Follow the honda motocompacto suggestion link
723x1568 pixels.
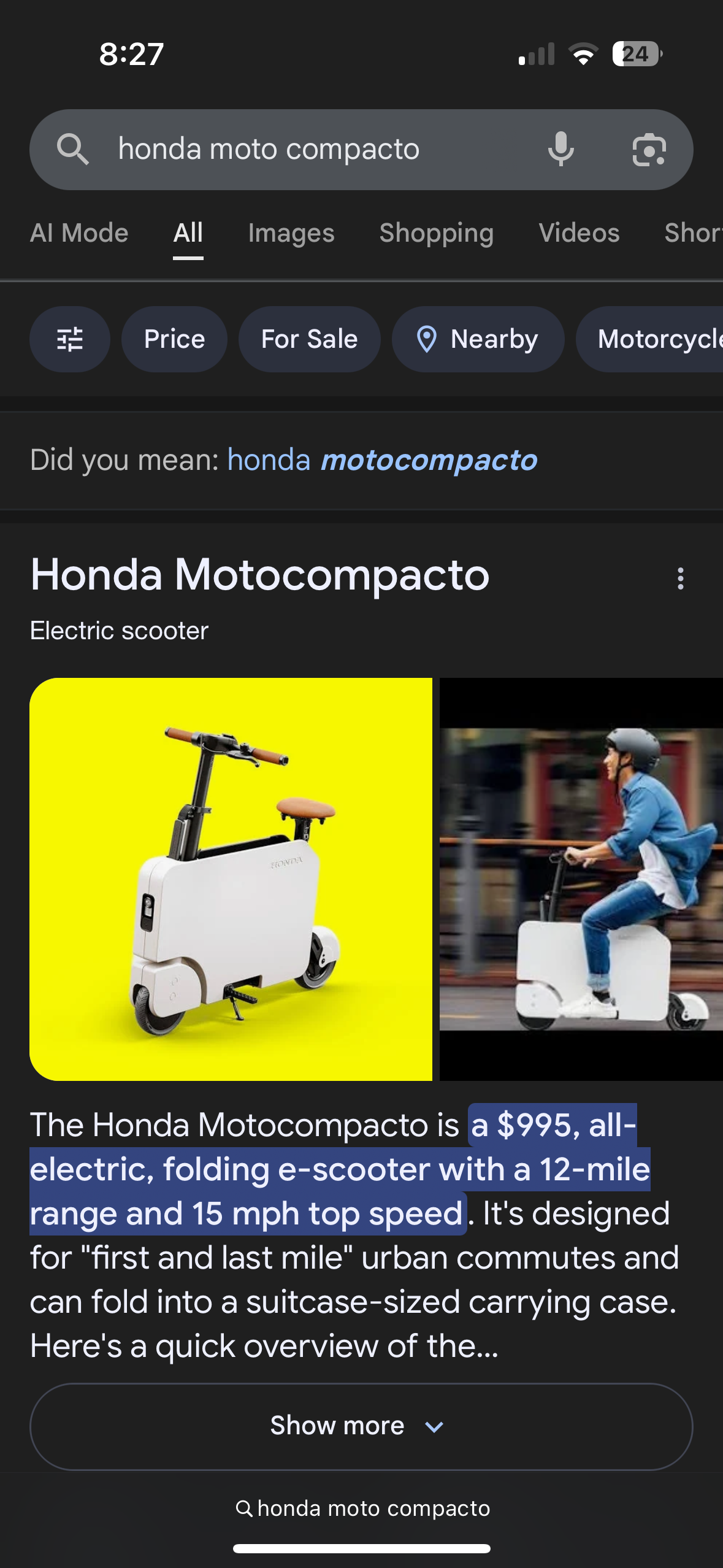pyautogui.click(x=382, y=460)
